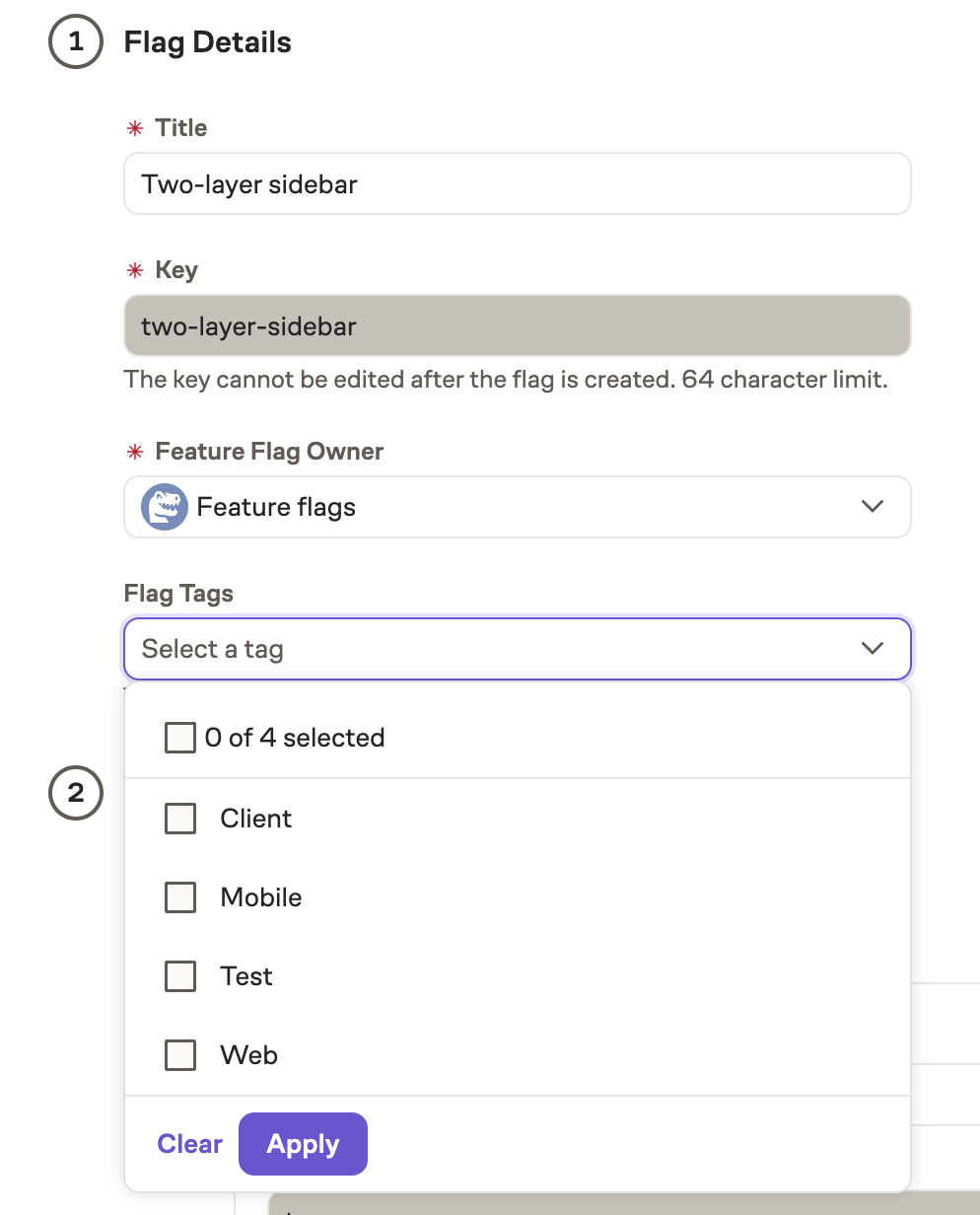Click inside the Title input field
This screenshot has width=980, height=1215.
pyautogui.click(x=518, y=183)
